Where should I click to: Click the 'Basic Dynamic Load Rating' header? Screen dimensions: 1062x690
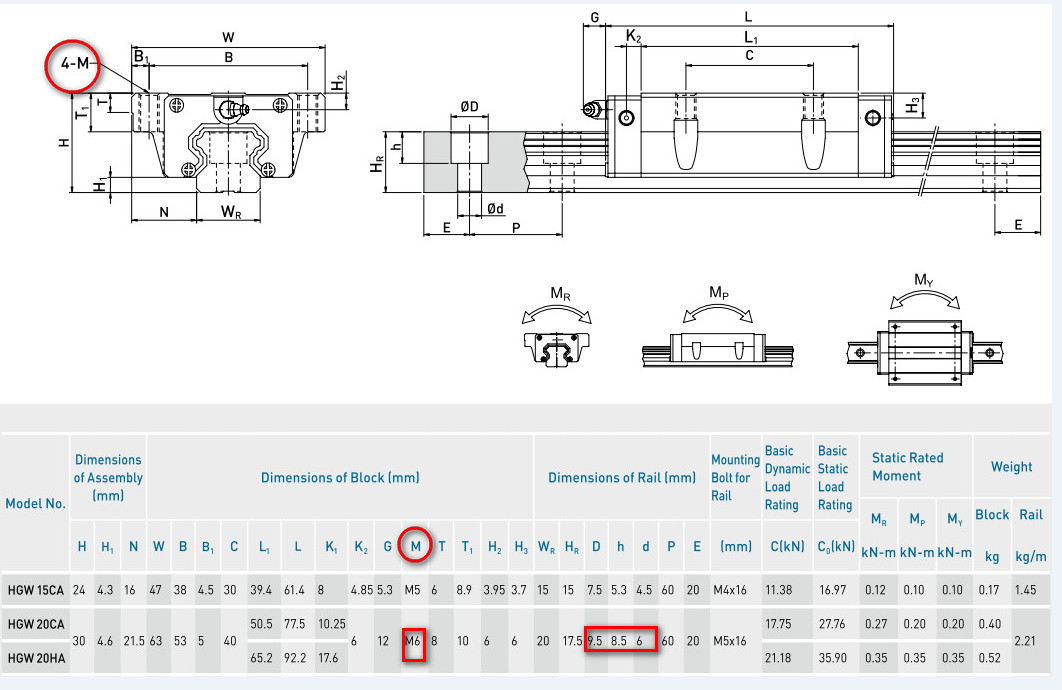(x=787, y=477)
